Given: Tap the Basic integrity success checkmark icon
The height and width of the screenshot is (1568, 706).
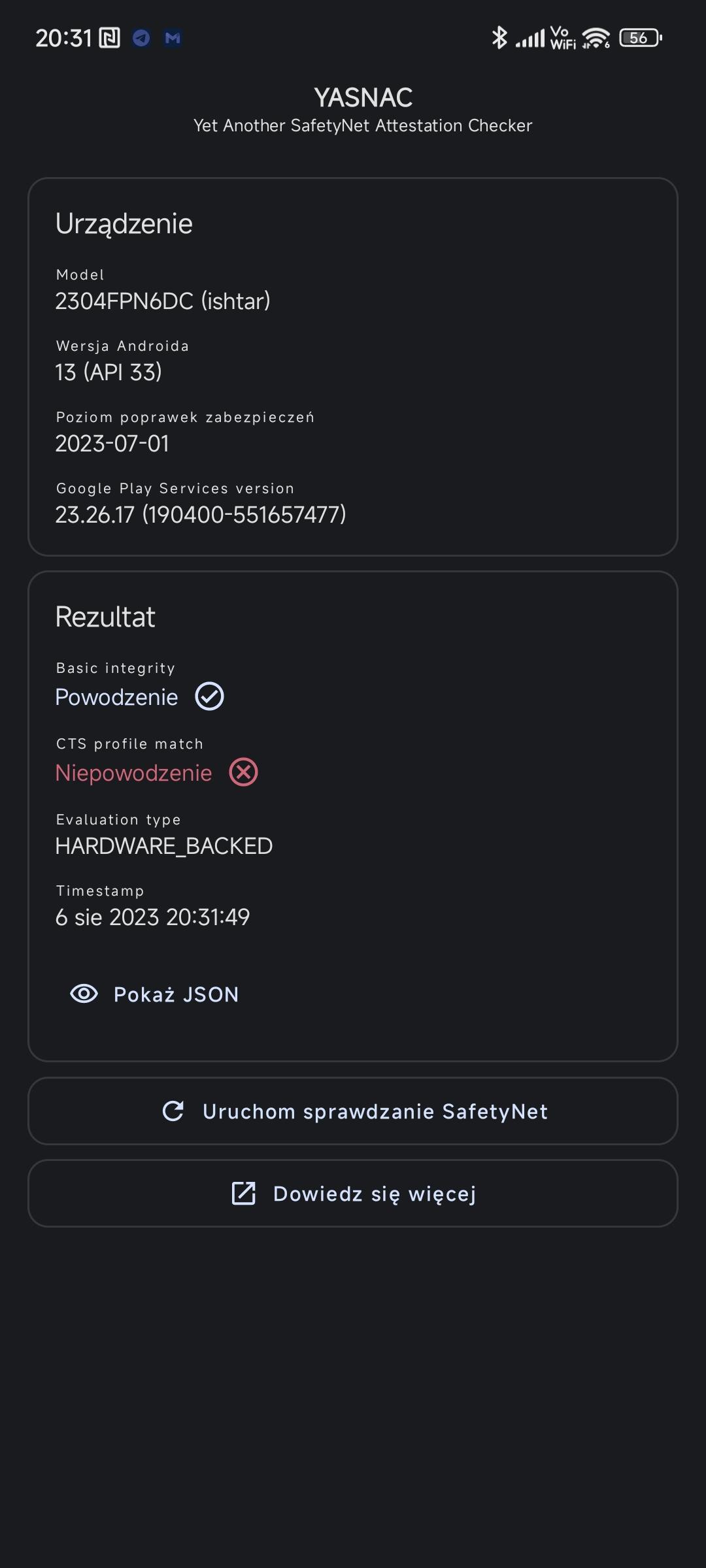Looking at the screenshot, I should coord(210,696).
